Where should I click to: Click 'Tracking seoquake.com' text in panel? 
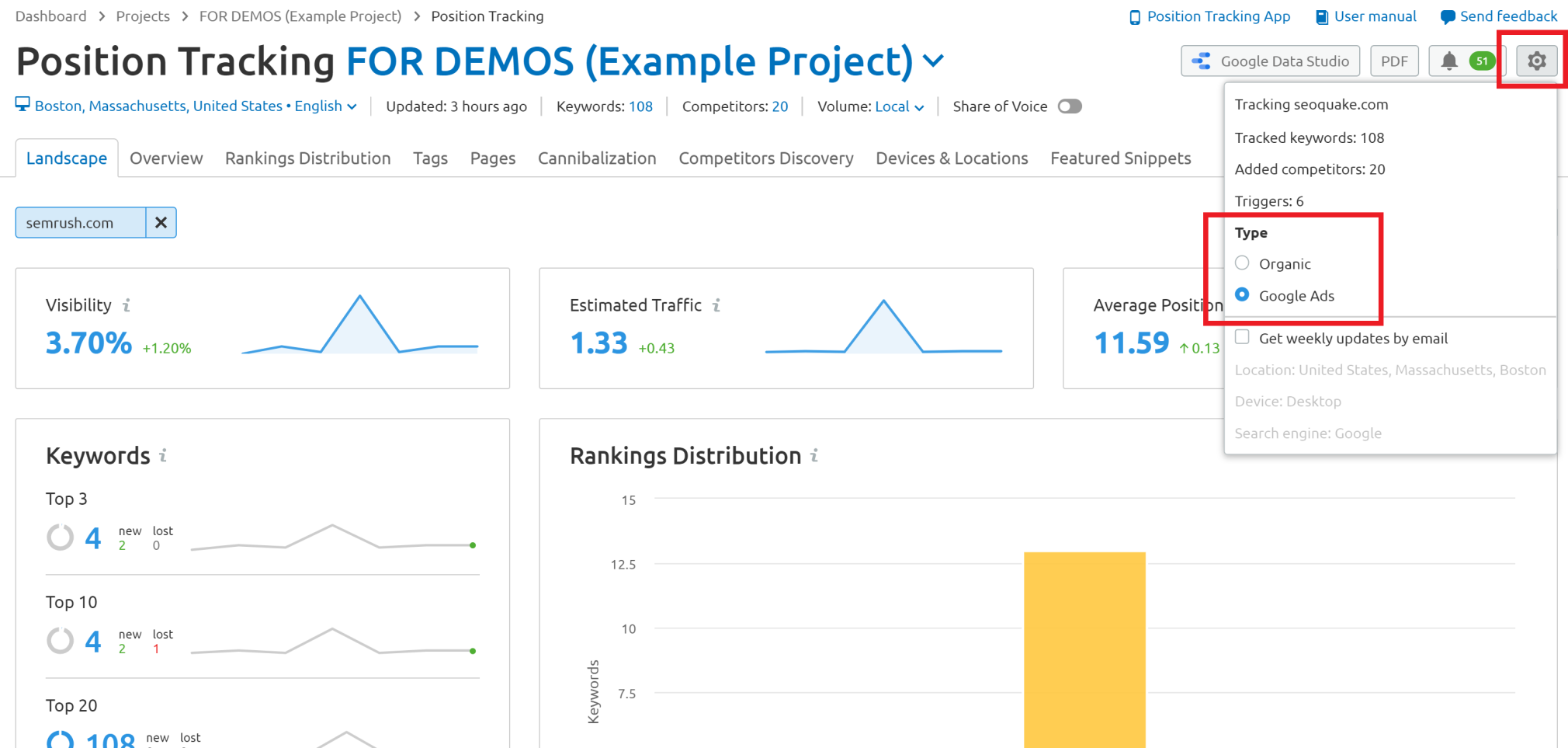1311,105
